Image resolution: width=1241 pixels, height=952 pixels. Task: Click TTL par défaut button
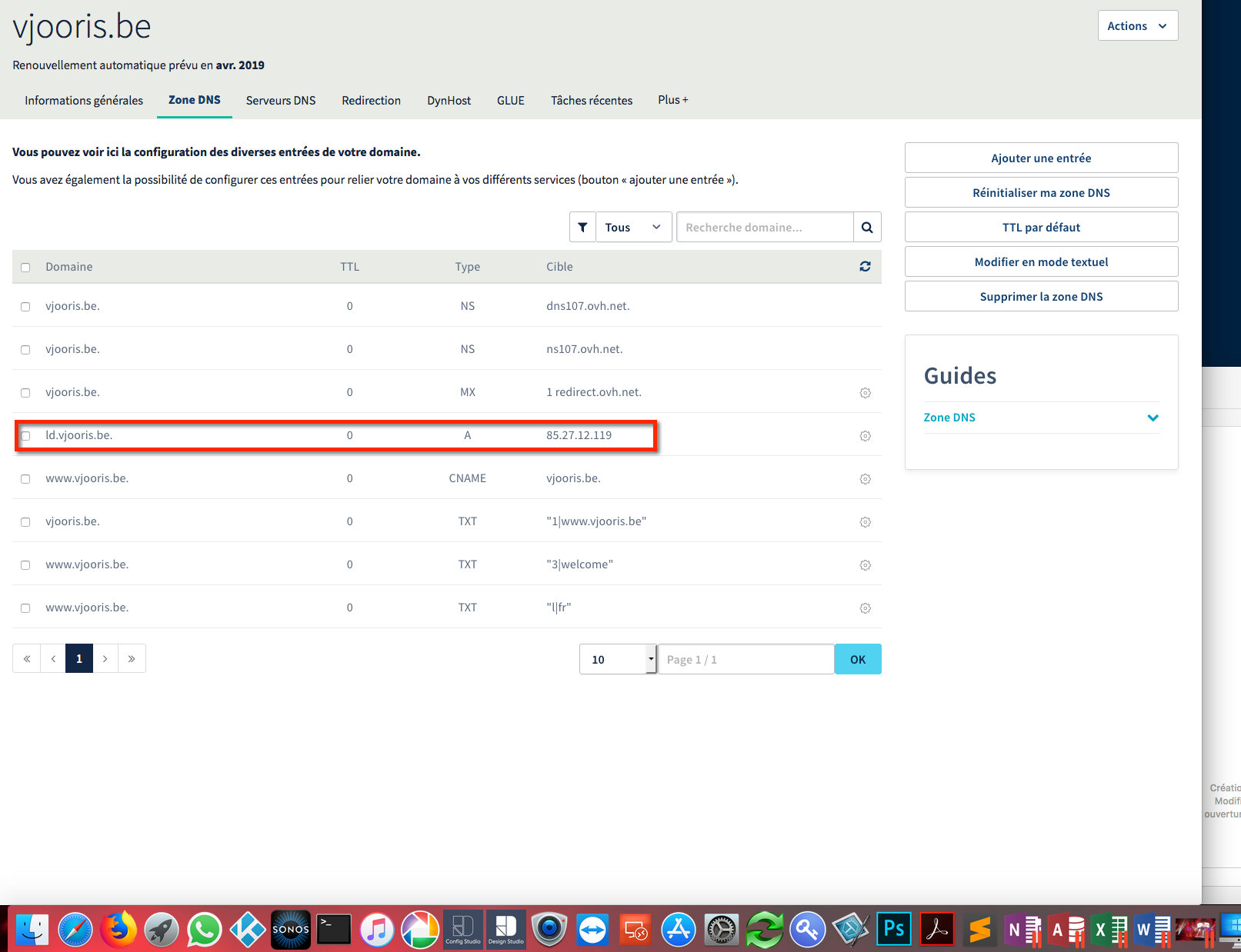tap(1041, 227)
